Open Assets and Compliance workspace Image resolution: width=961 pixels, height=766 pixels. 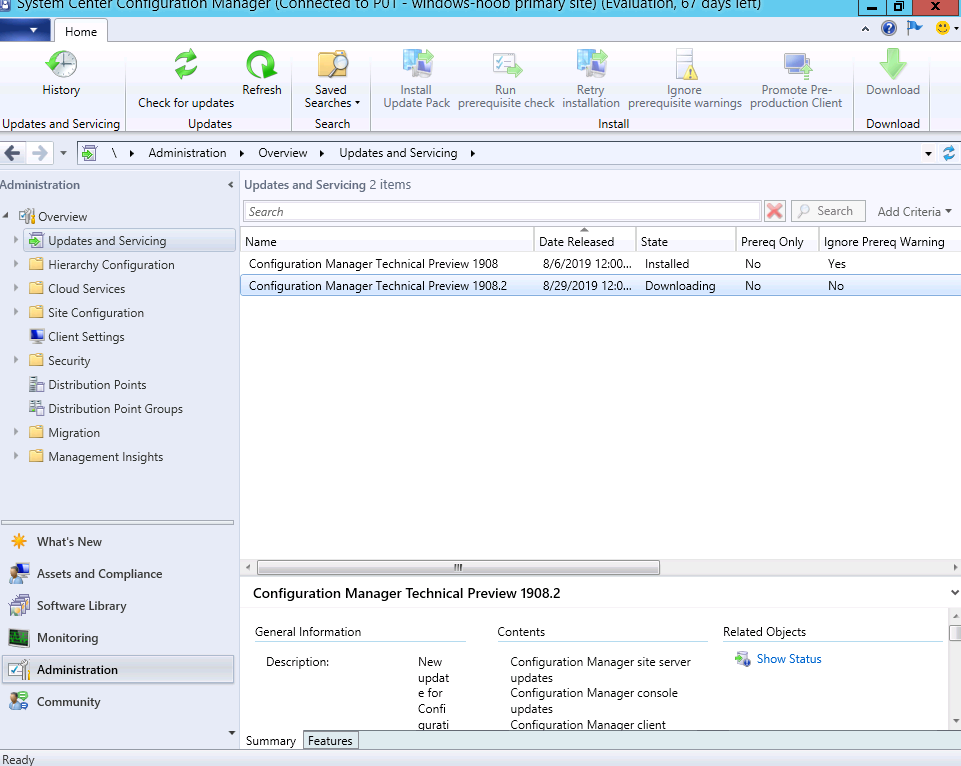[x=99, y=574]
